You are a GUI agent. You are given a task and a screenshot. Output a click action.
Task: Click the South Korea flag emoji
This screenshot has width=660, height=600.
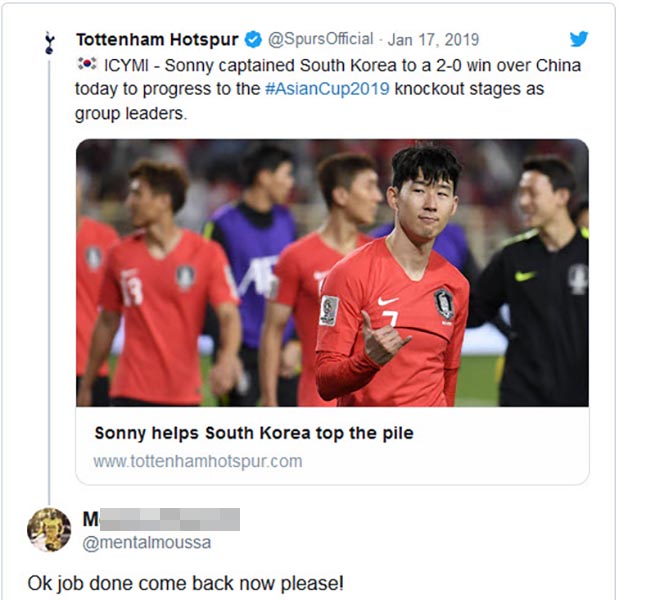[85, 65]
